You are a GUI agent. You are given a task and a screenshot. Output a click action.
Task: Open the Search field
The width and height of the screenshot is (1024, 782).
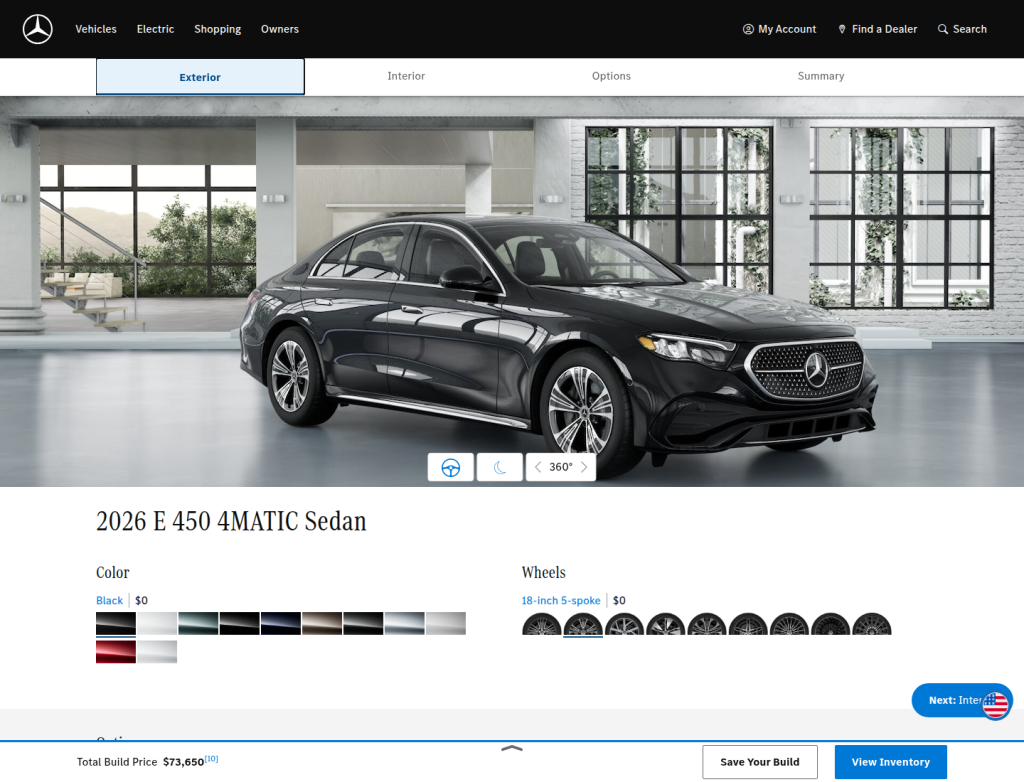point(962,29)
